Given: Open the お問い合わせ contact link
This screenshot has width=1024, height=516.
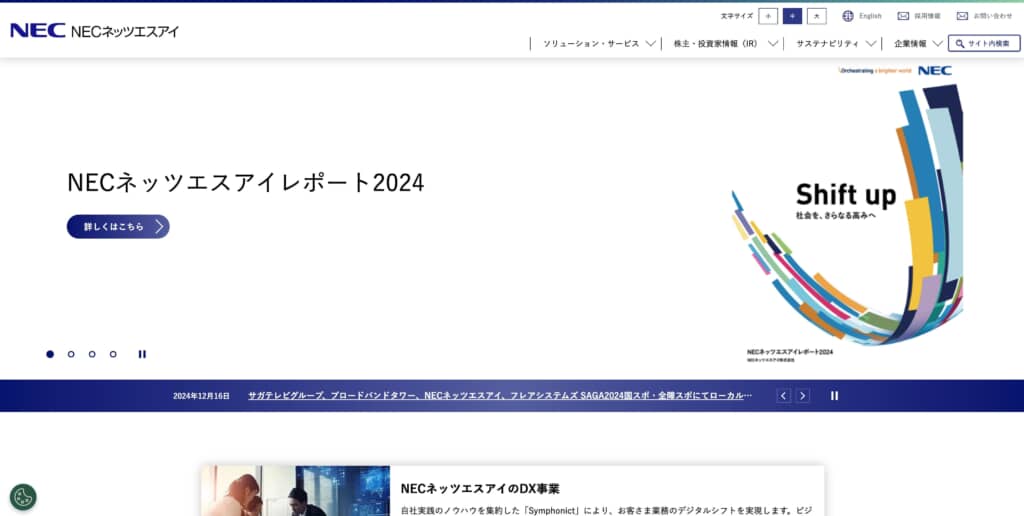Looking at the screenshot, I should (993, 16).
